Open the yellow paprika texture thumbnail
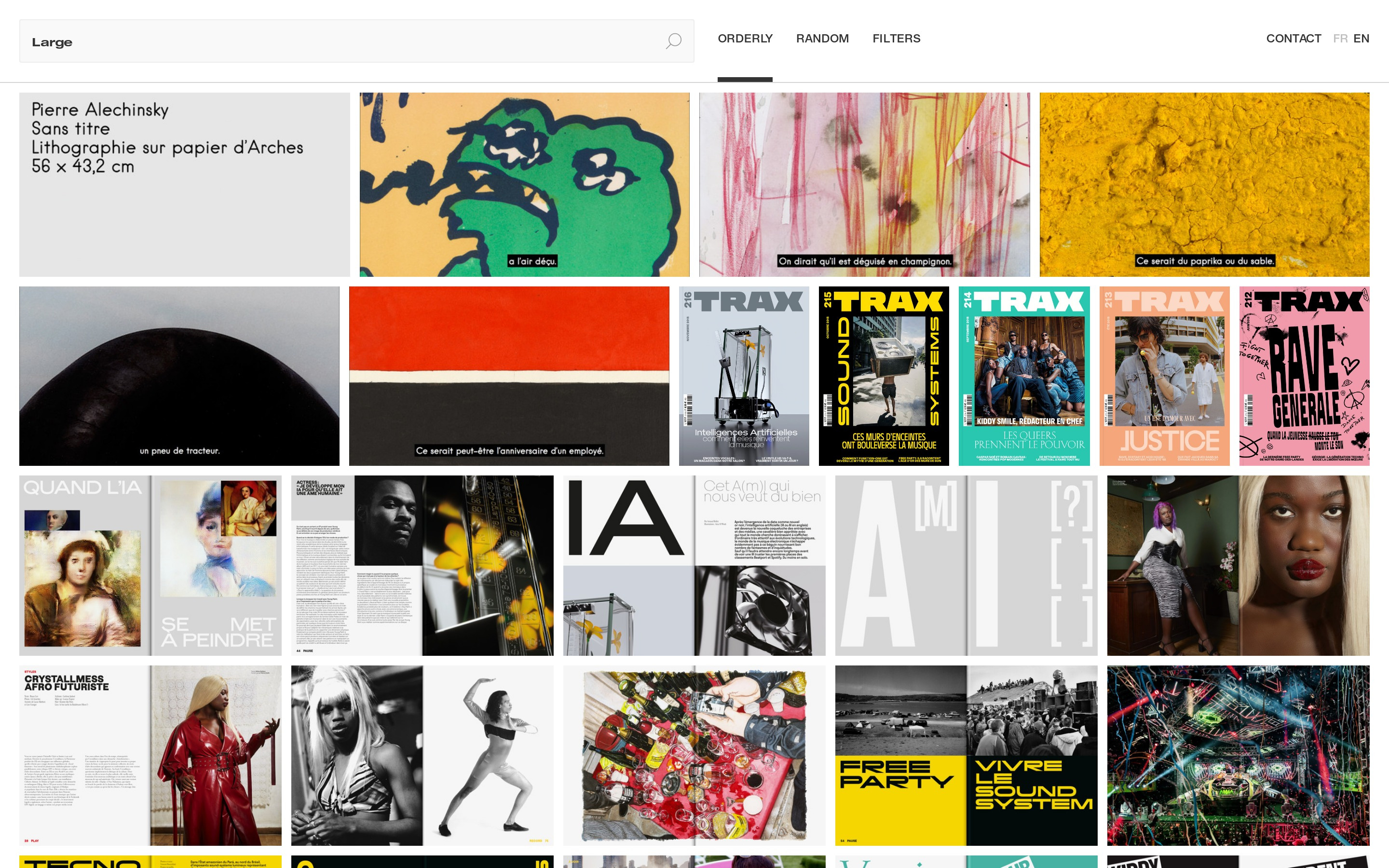The width and height of the screenshot is (1389, 868). click(1204, 184)
